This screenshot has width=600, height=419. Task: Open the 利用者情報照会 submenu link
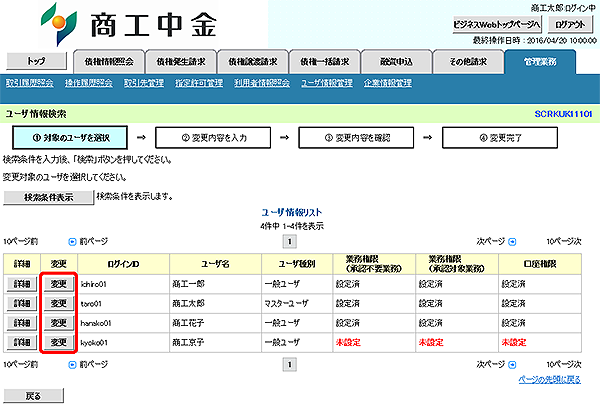pos(262,83)
